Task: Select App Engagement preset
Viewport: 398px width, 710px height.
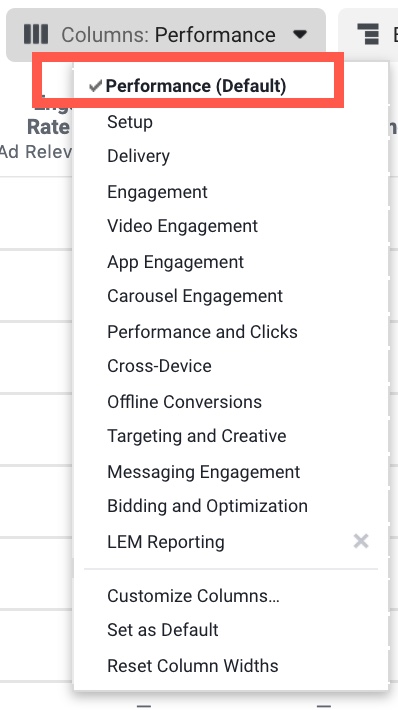Action: (x=175, y=262)
